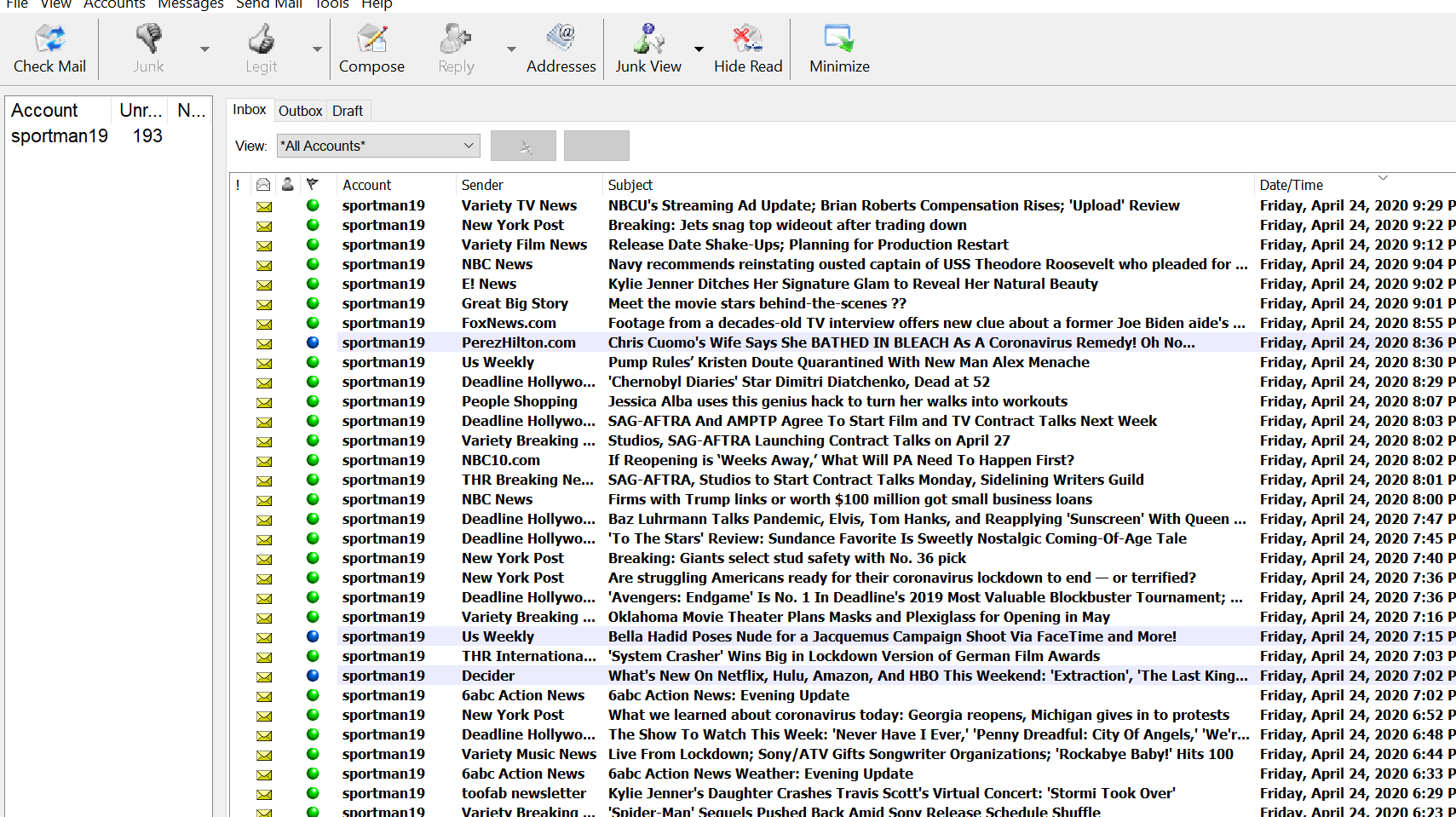Click green status dot of Great Big Story message
This screenshot has width=1456, height=817.
313,303
